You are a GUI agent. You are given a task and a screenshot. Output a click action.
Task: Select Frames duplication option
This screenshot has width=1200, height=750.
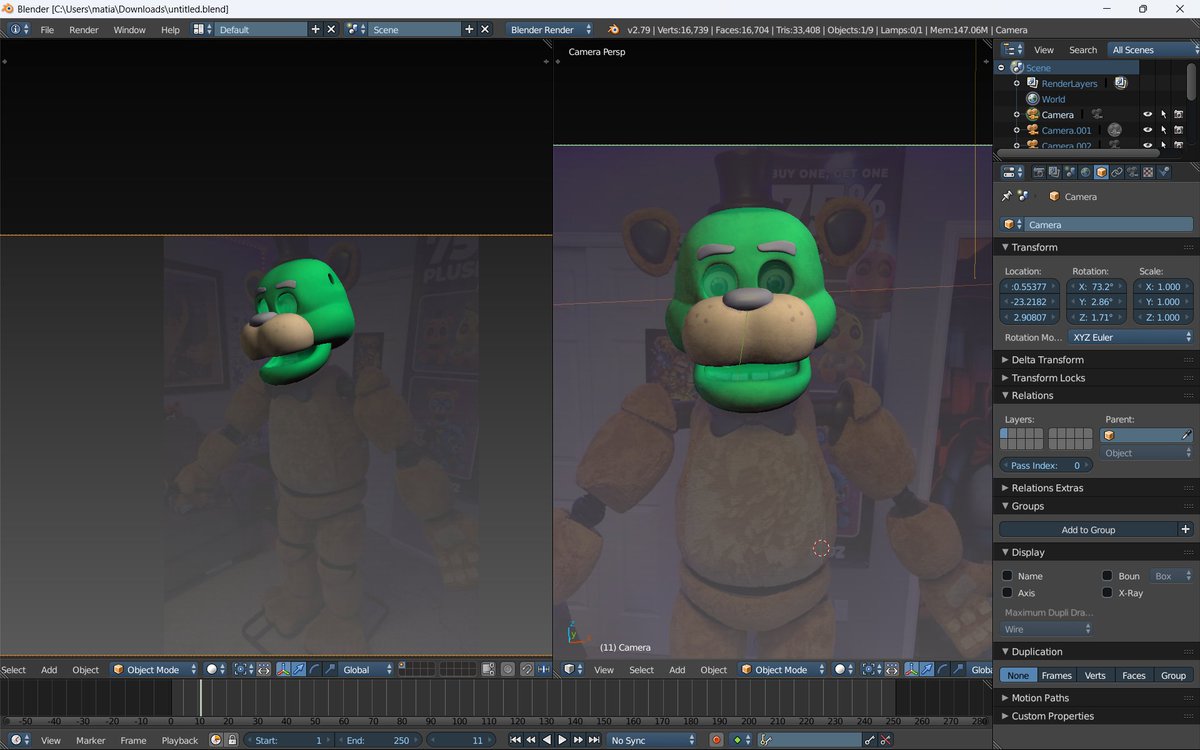pyautogui.click(x=1056, y=675)
